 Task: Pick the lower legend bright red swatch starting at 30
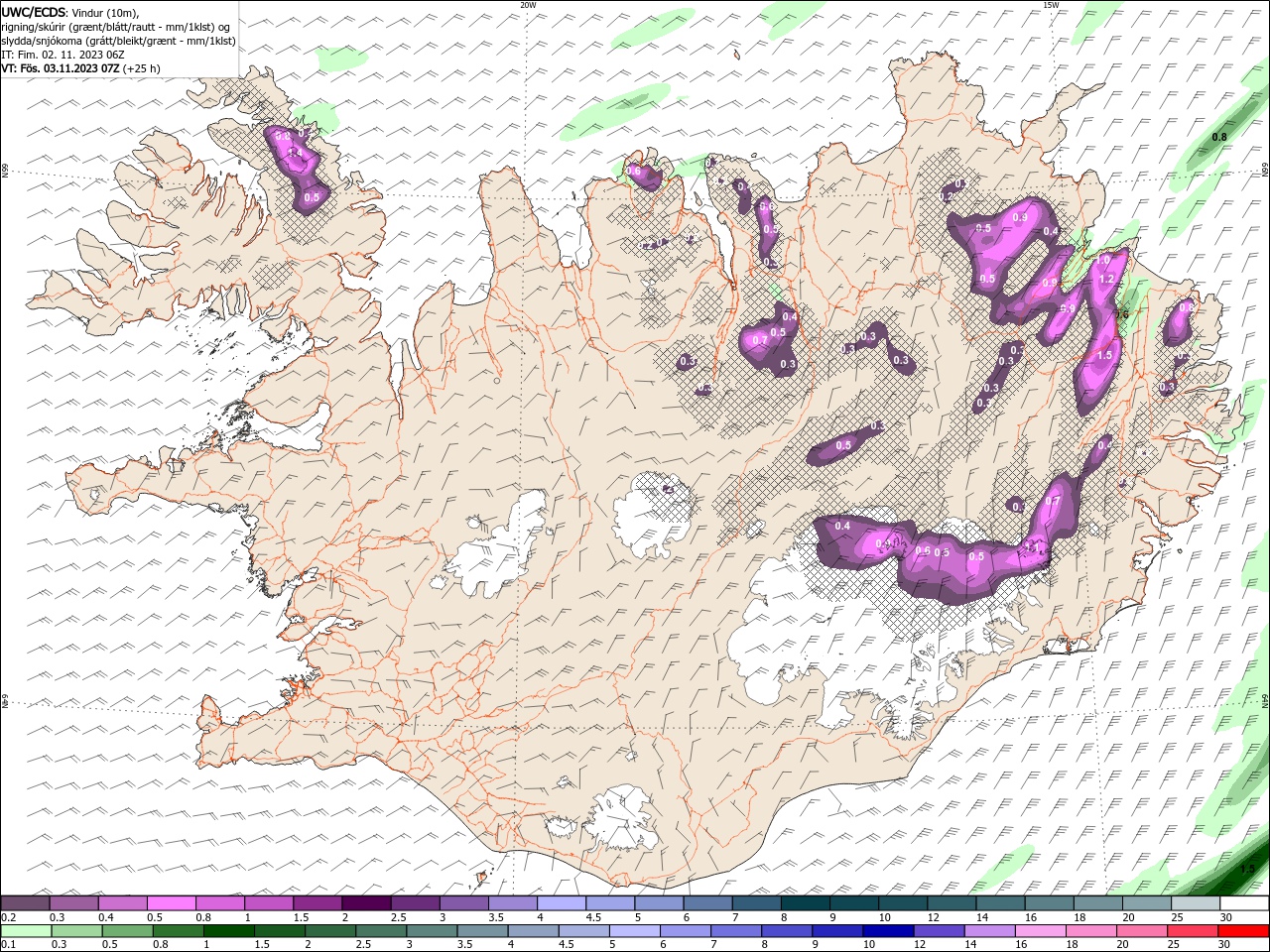tap(1242, 930)
